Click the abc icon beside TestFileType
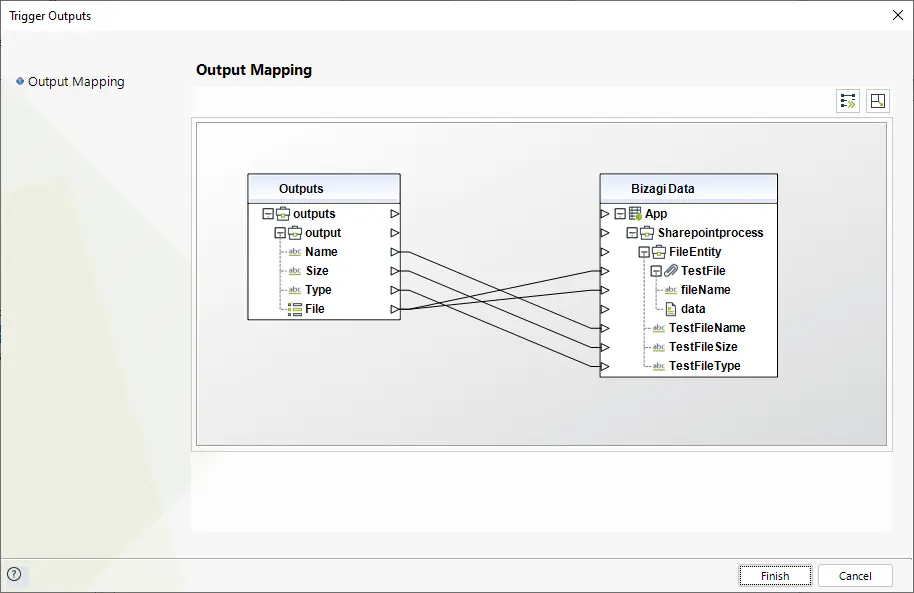The width and height of the screenshot is (914, 593). pyautogui.click(x=659, y=366)
